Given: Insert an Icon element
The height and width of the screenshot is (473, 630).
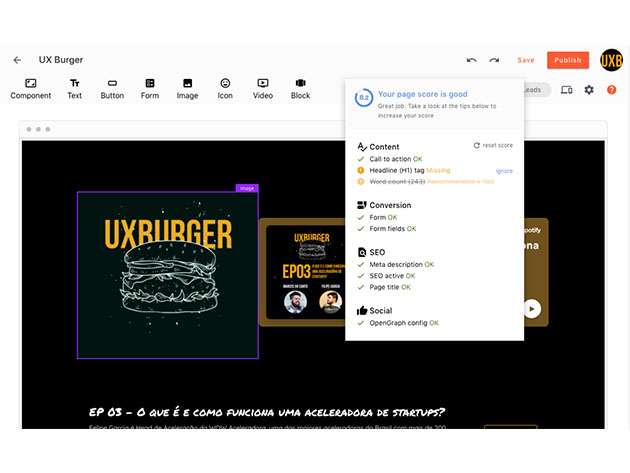Looking at the screenshot, I should (x=225, y=89).
